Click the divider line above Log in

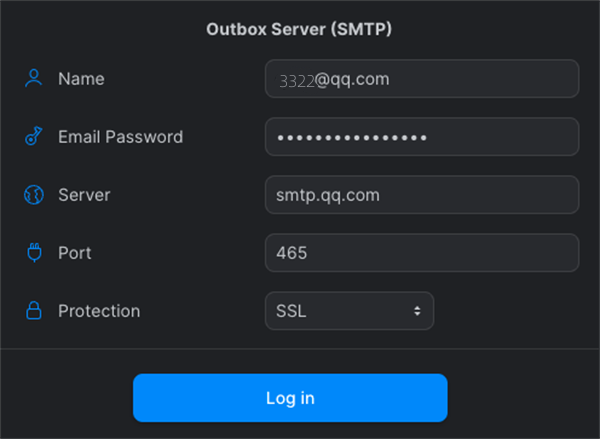[x=300, y=350]
